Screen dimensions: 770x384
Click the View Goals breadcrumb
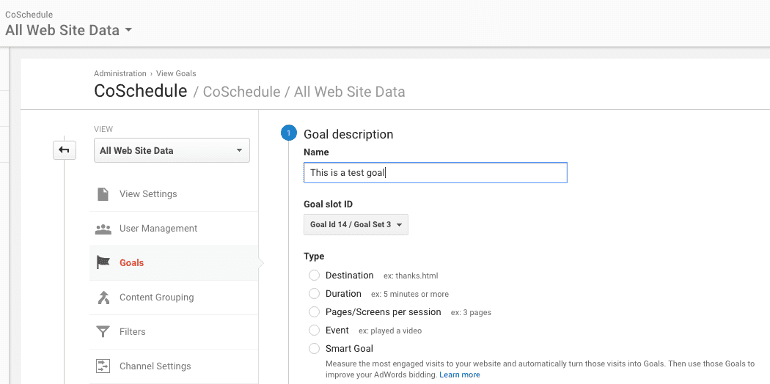(x=176, y=73)
